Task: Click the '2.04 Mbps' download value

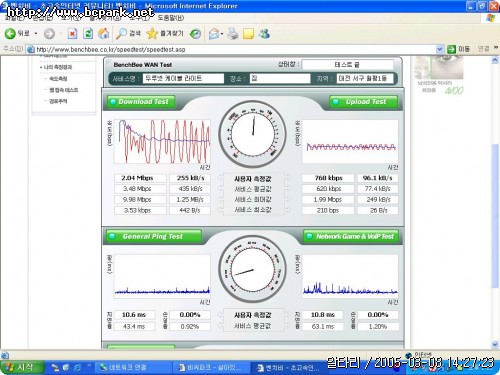Action: pyautogui.click(x=140, y=178)
